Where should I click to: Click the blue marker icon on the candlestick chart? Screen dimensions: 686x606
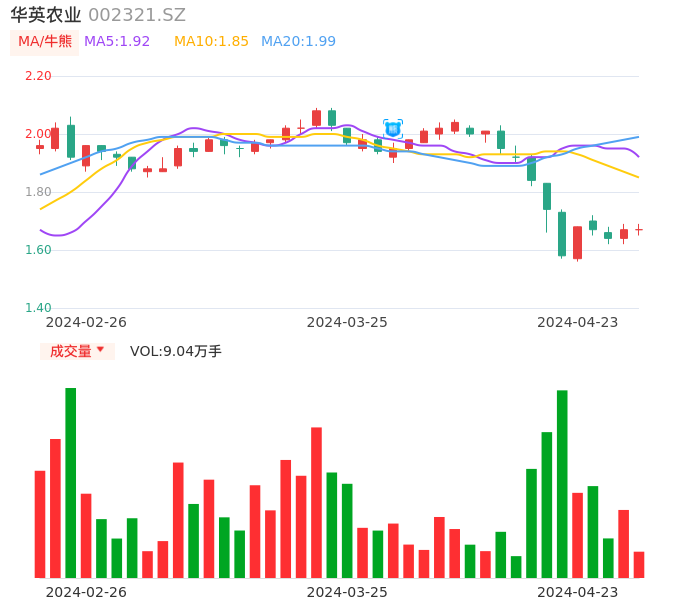click(x=393, y=129)
